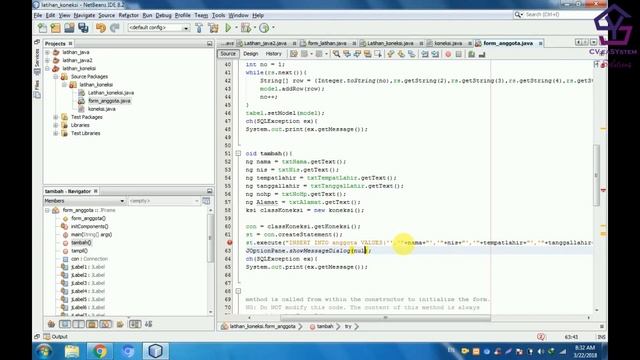Click the red error marker on line 62
Screen dimensions: 640x360
(x=230, y=242)
